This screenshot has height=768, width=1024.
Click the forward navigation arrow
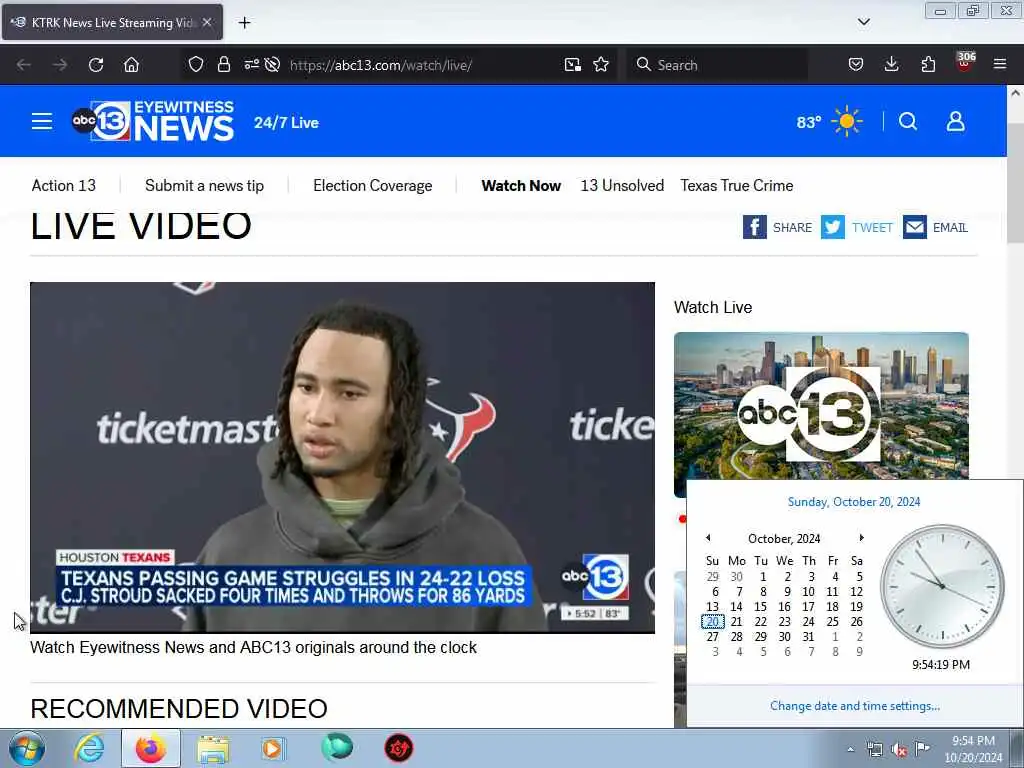[59, 65]
